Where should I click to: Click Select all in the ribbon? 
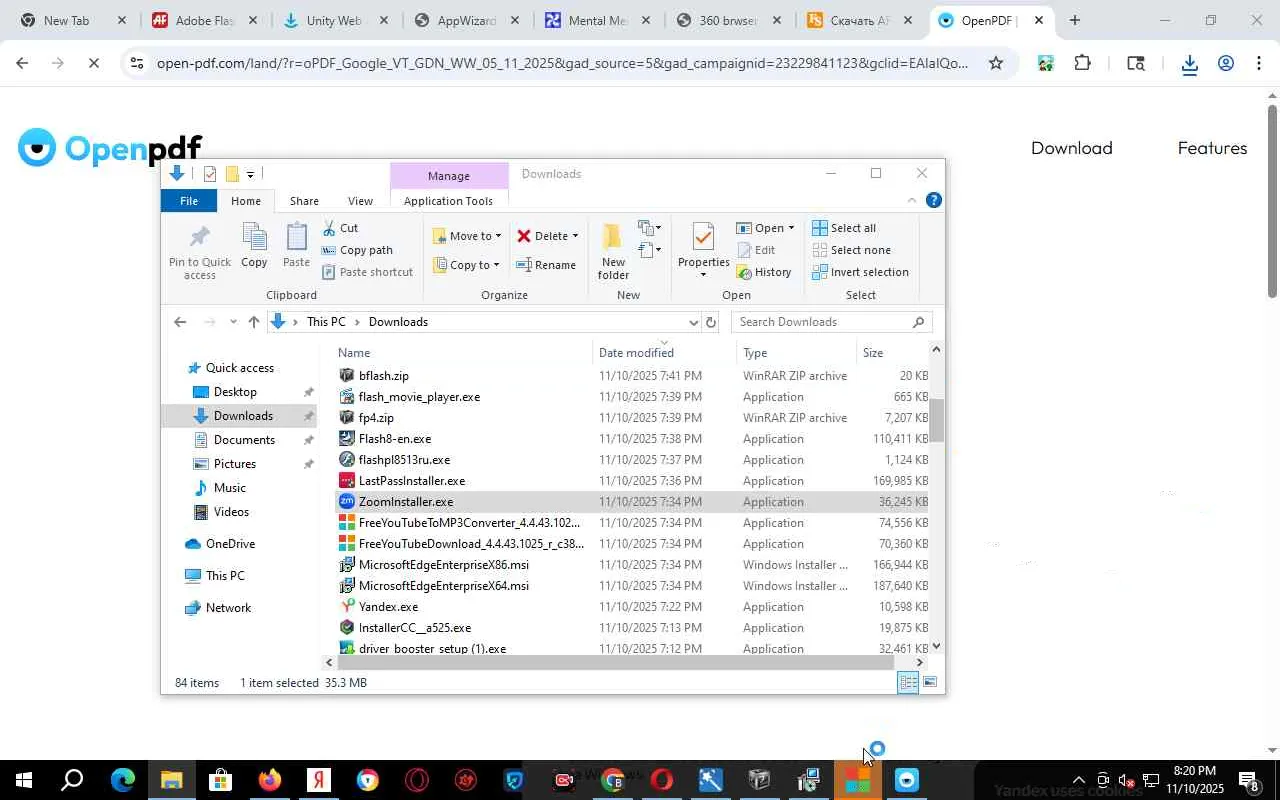tap(844, 228)
